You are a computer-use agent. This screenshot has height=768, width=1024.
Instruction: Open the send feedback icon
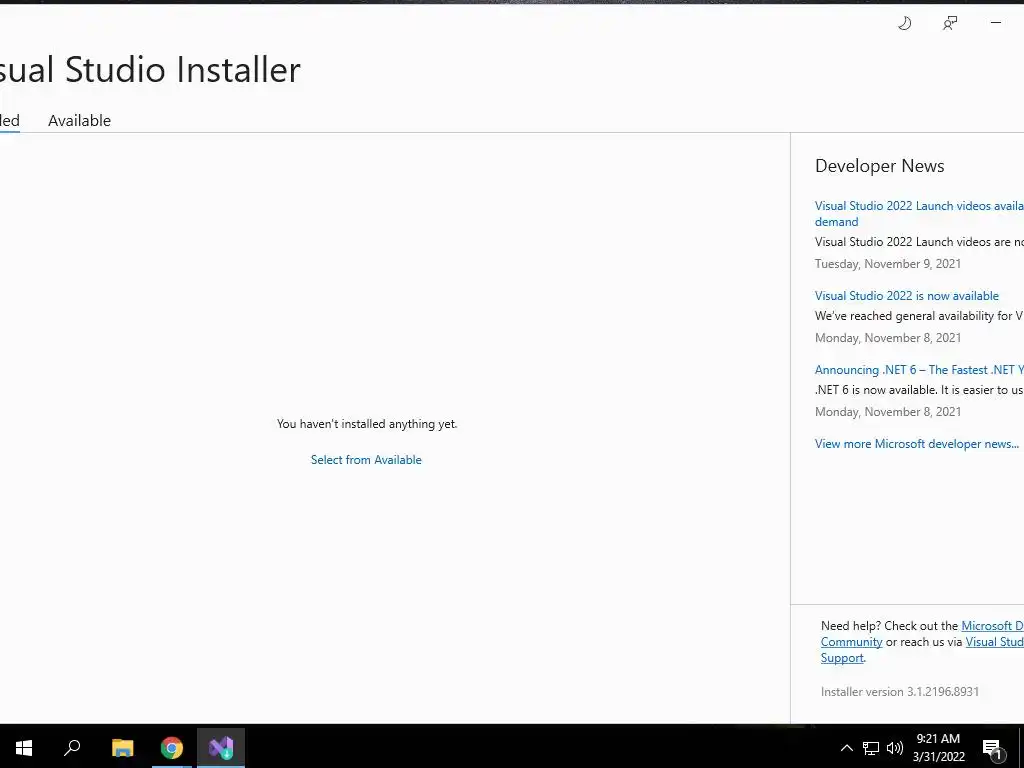[950, 24]
